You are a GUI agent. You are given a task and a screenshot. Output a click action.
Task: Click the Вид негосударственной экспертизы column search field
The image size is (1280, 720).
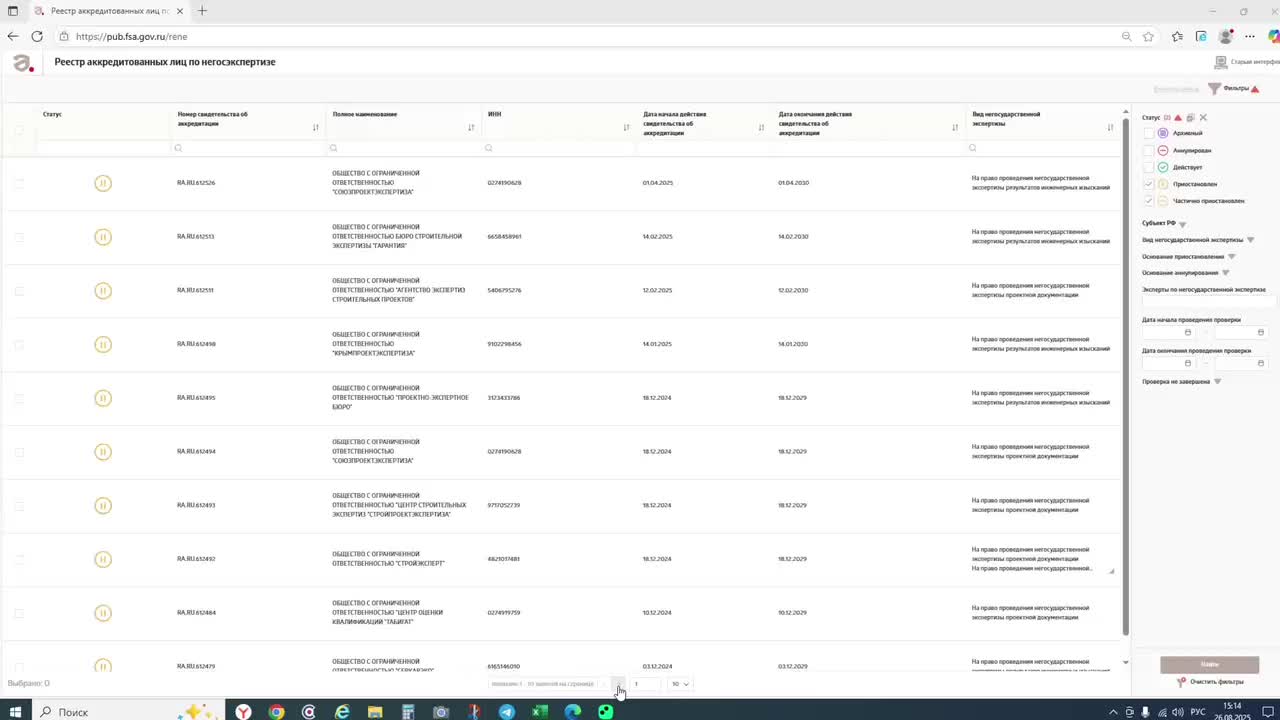(x=1042, y=148)
